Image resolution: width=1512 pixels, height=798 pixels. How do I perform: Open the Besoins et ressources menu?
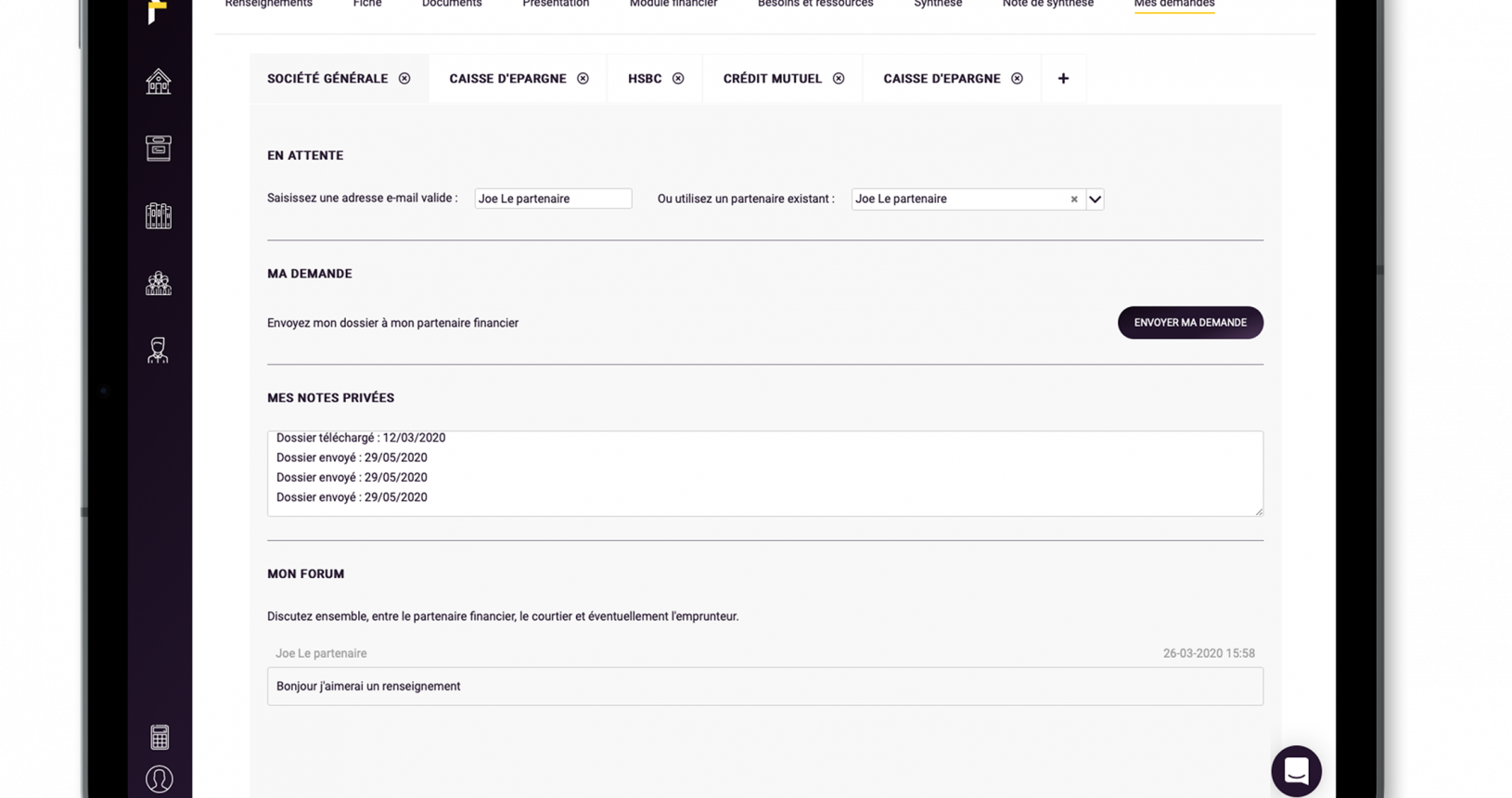815,4
